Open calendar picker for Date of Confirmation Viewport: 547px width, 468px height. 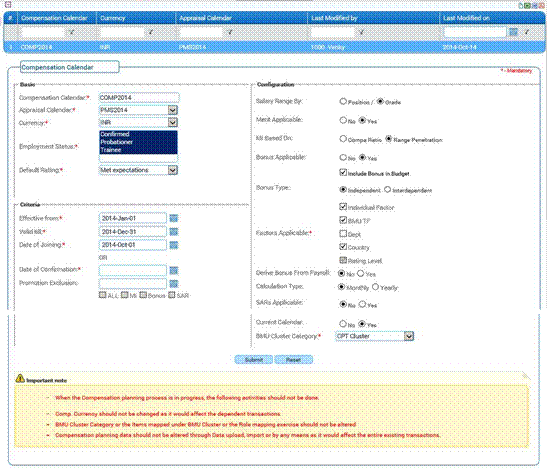coord(174,271)
